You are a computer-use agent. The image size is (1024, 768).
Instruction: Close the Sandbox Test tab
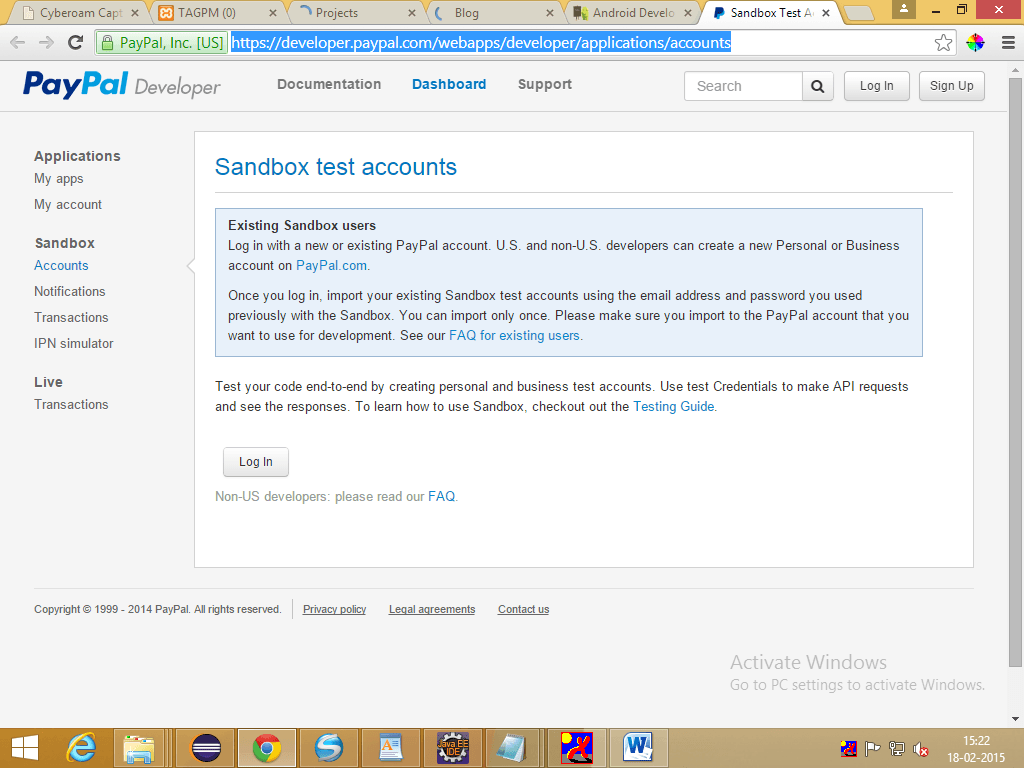(x=826, y=13)
